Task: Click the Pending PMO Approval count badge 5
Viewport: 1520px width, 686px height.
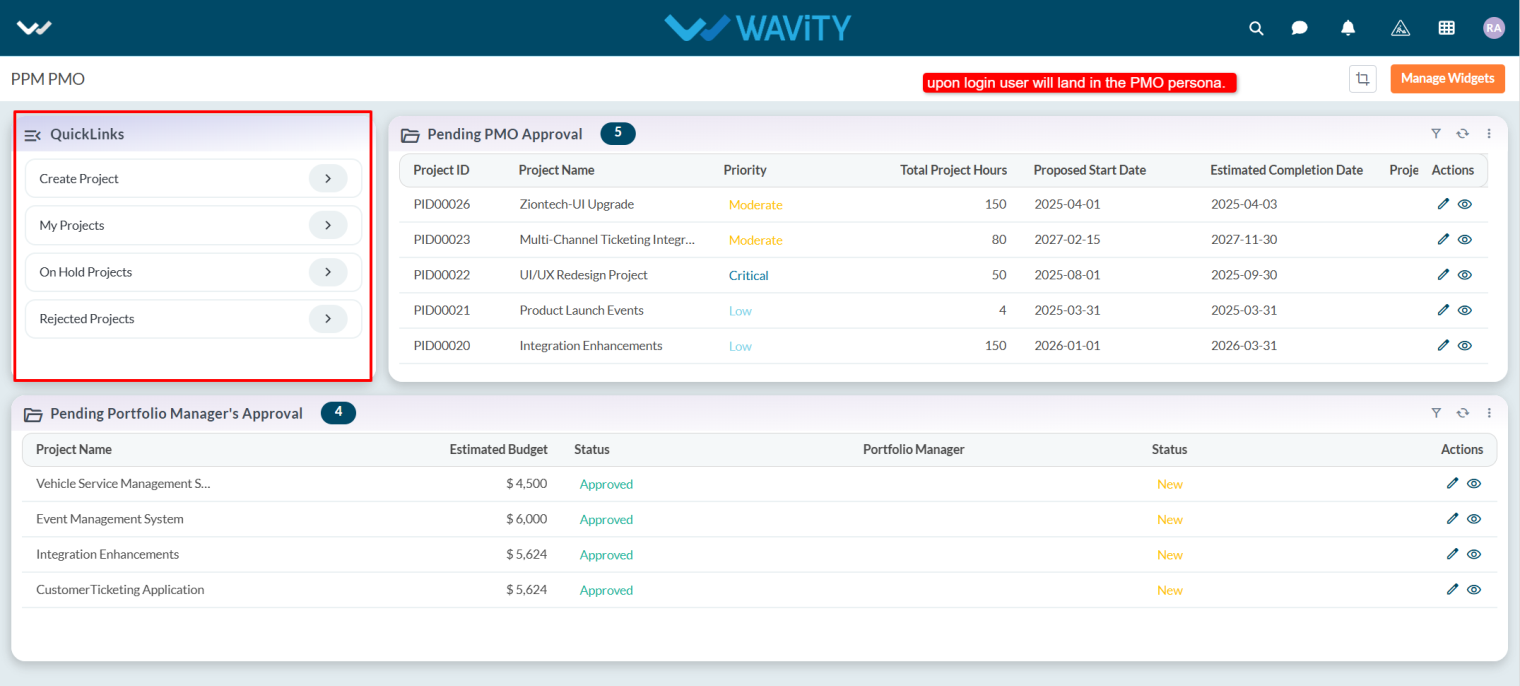Action: click(x=618, y=133)
